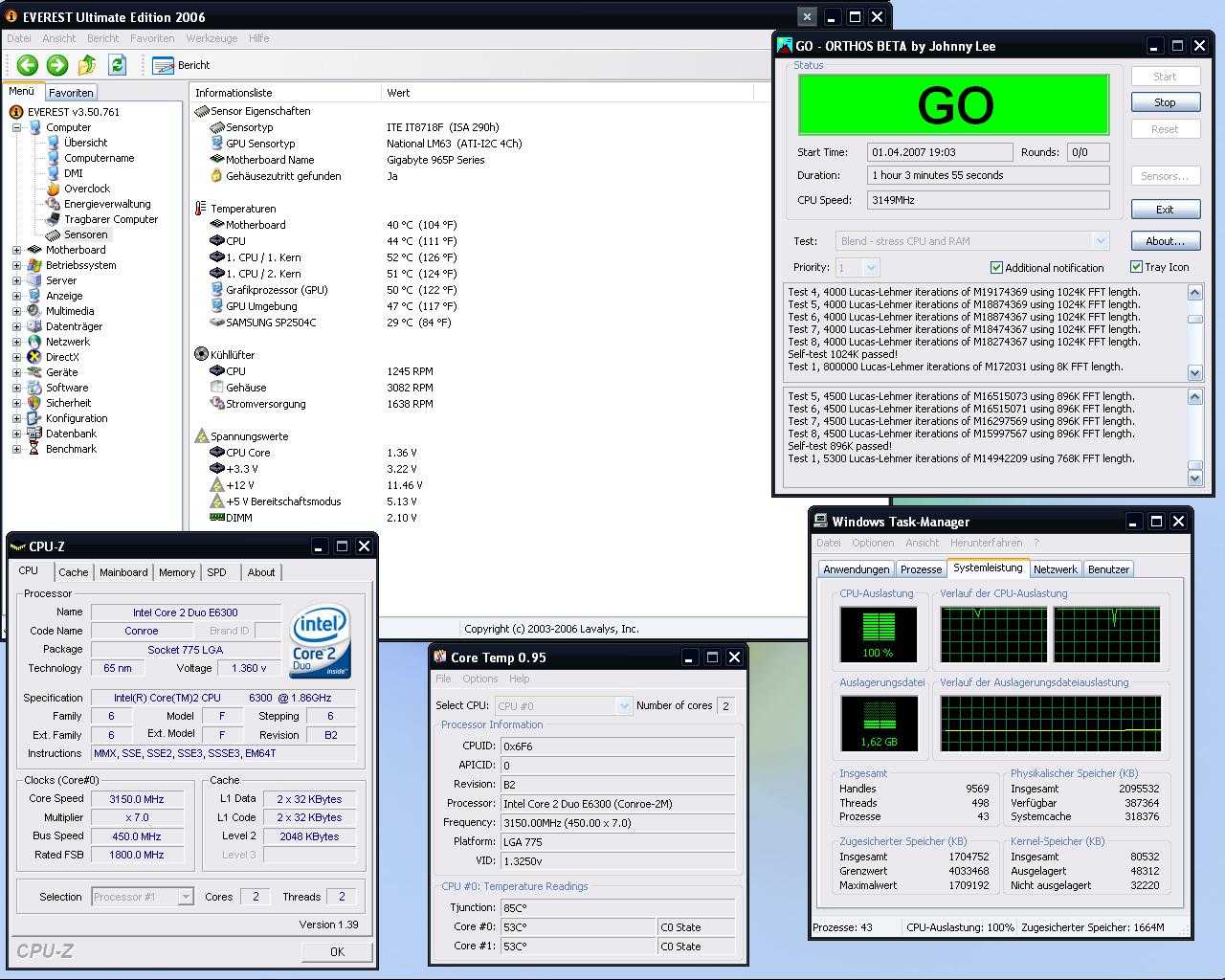Click the Up level arrow icon in EVEREST

[87, 65]
